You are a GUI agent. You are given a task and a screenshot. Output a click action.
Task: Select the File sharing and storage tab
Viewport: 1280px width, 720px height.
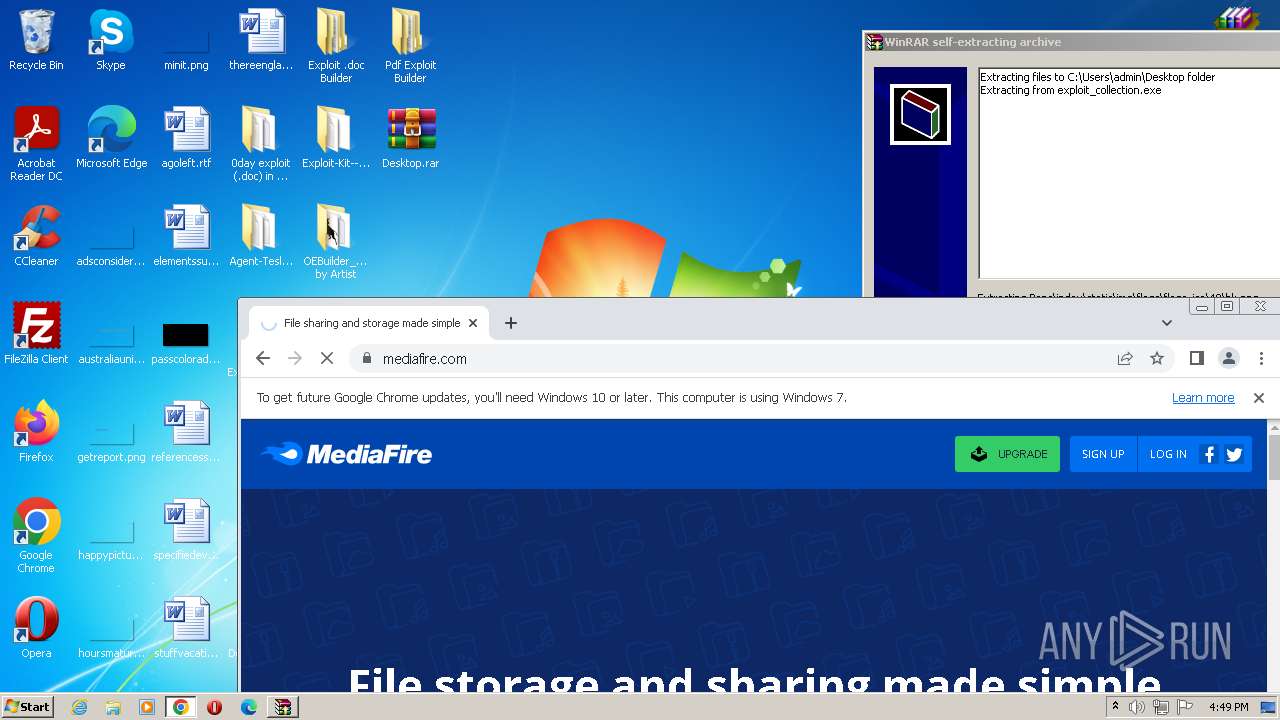pos(368,323)
